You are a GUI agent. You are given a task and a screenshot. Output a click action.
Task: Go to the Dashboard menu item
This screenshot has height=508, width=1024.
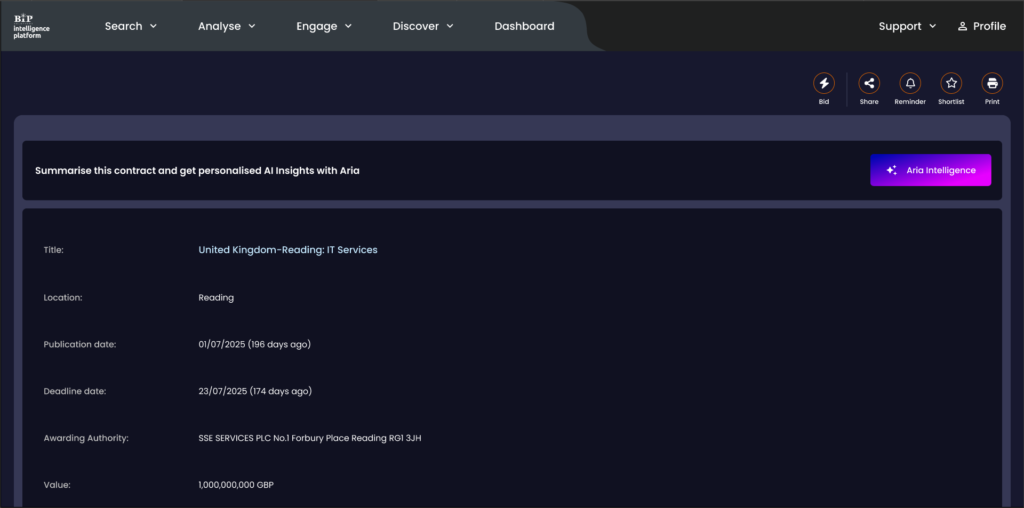tap(524, 26)
